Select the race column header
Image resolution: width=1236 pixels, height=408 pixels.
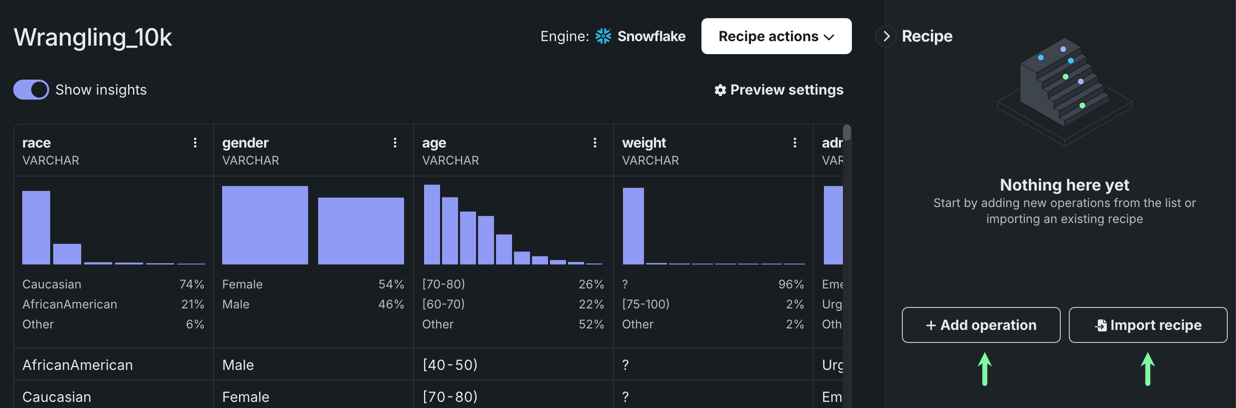[x=37, y=143]
